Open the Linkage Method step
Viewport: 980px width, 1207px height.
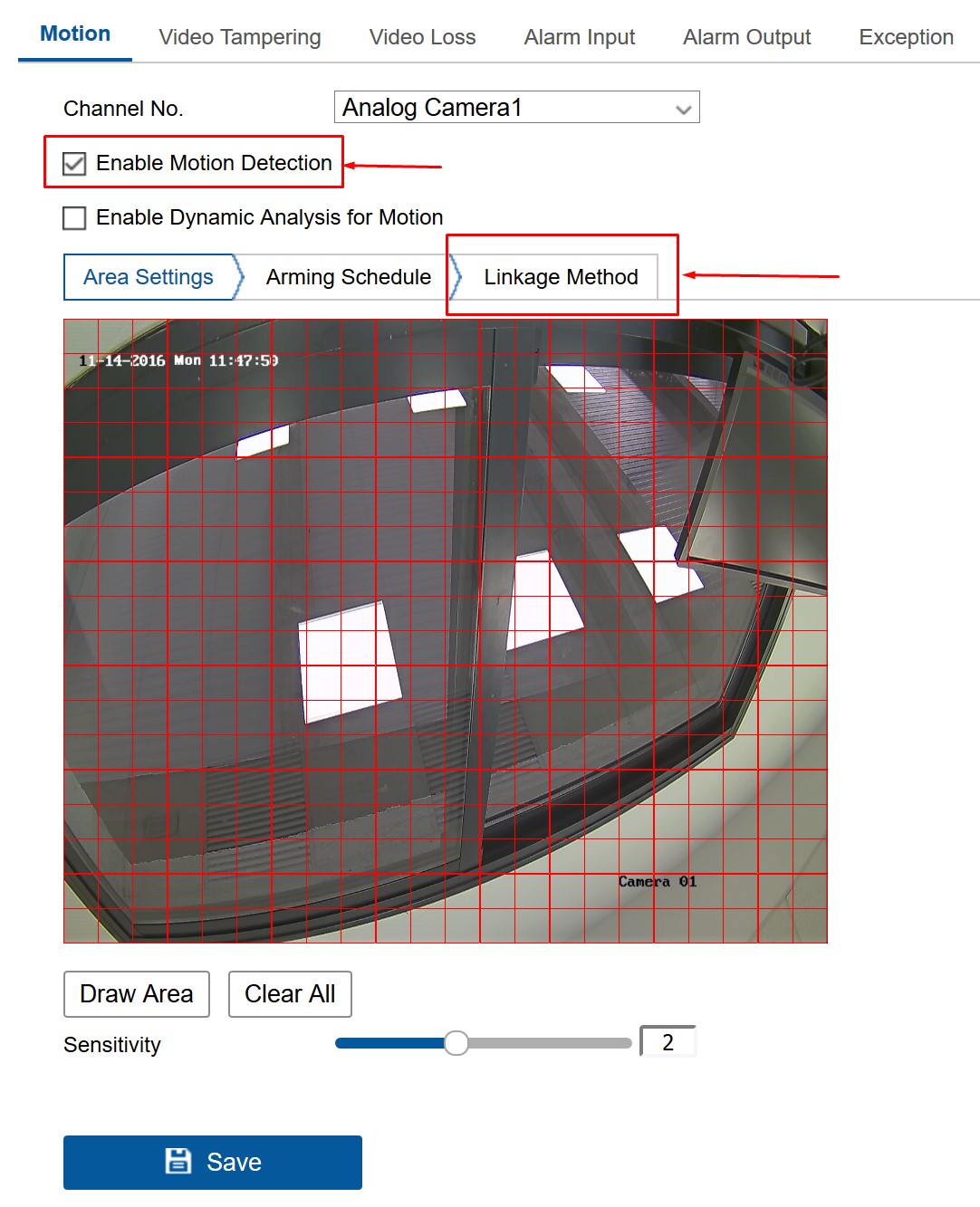(x=562, y=277)
